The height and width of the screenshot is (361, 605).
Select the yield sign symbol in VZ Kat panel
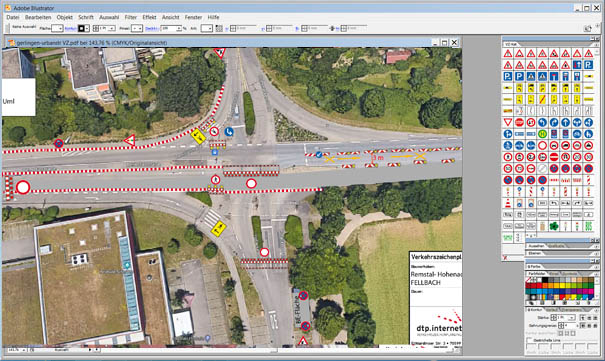click(508, 123)
